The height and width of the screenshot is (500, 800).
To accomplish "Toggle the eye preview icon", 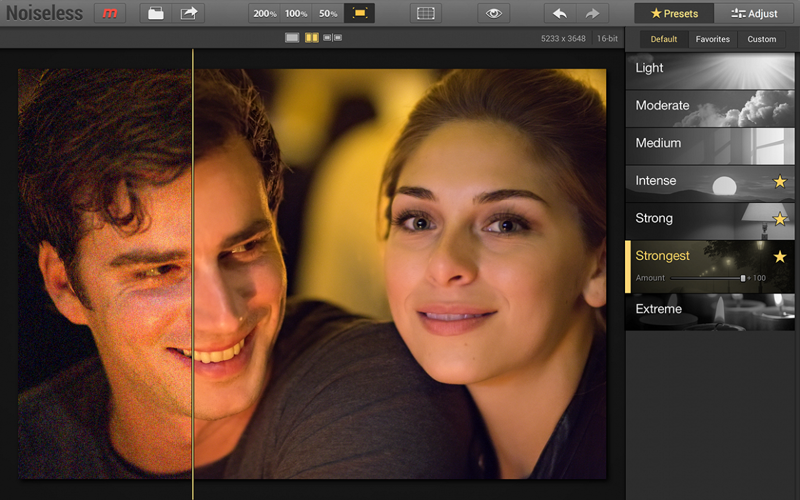I will point(491,13).
